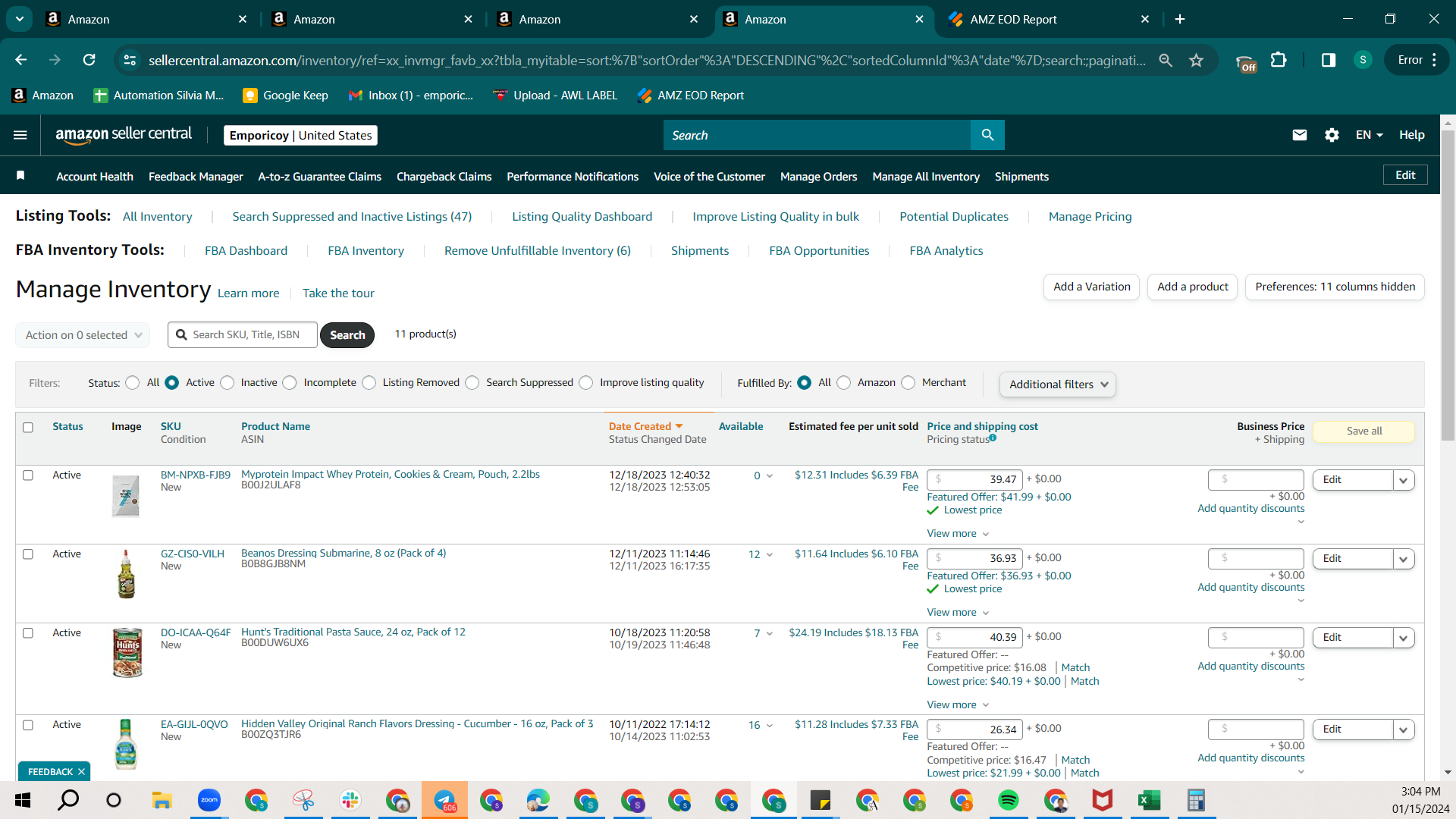Image resolution: width=1456 pixels, height=819 pixels.
Task: Open Account Health in the navigation bar
Action: click(95, 177)
